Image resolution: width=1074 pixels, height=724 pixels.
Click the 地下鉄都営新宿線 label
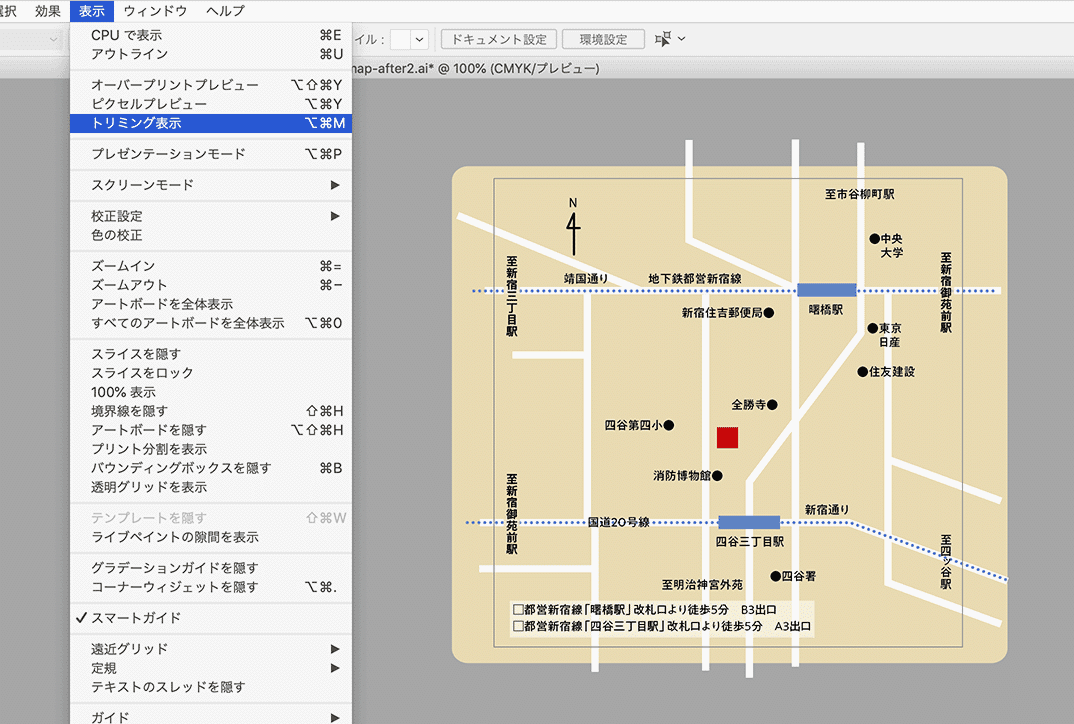click(695, 279)
